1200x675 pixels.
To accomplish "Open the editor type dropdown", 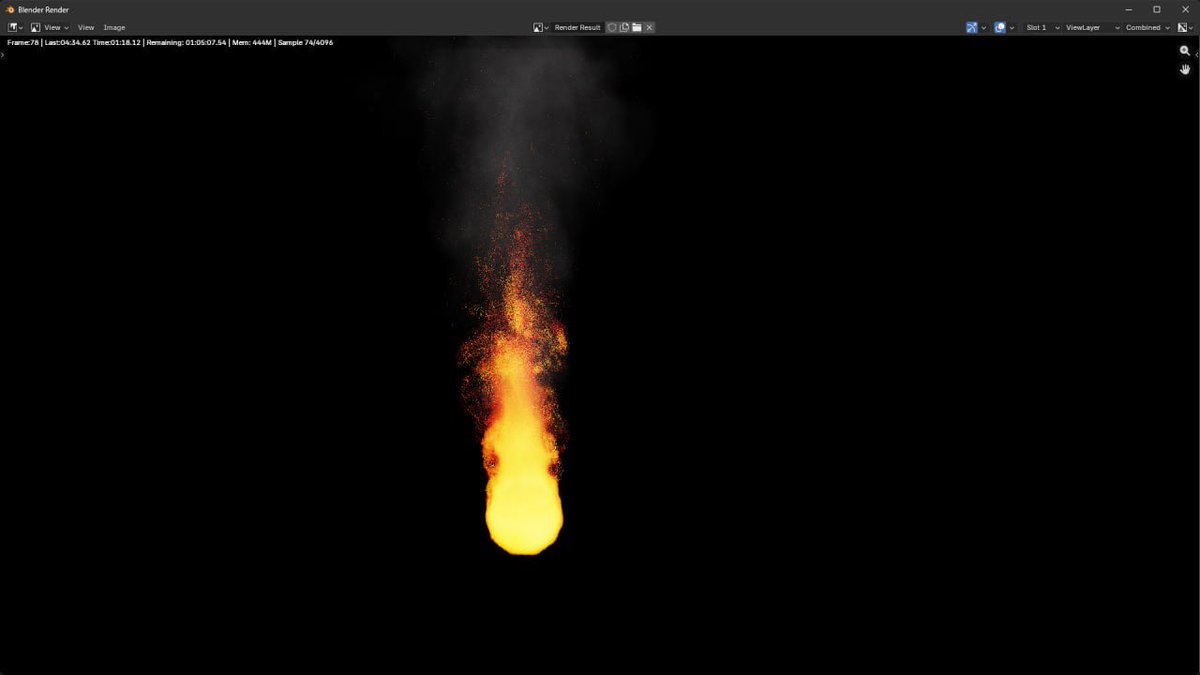I will pyautogui.click(x=15, y=27).
